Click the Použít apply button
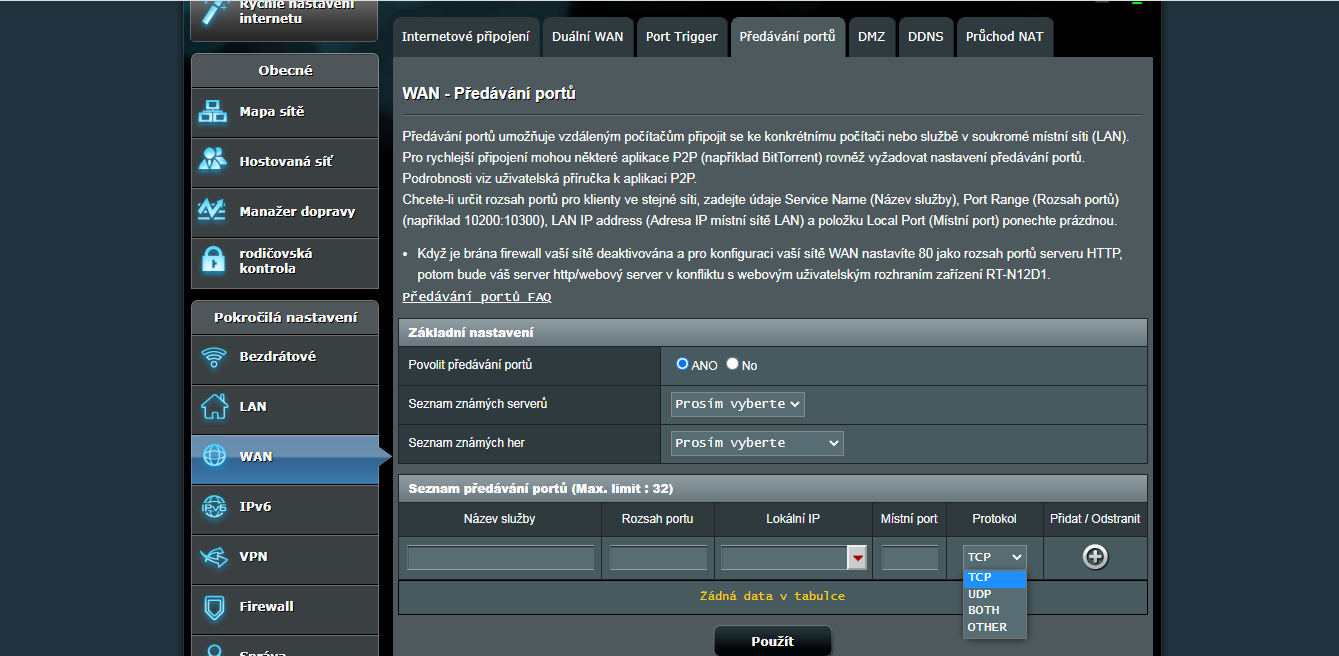The image size is (1339, 656). point(772,641)
